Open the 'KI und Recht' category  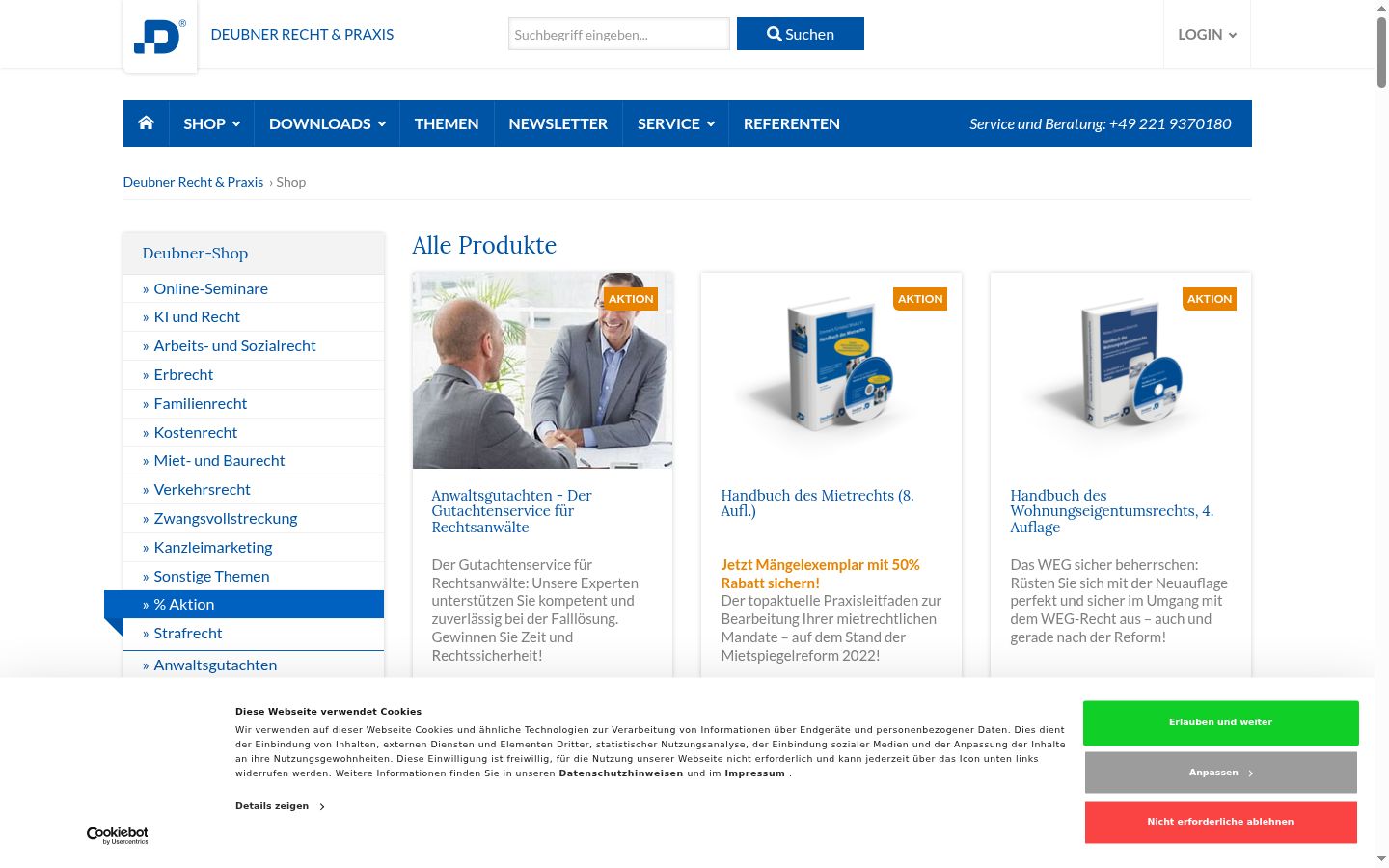pyautogui.click(x=254, y=317)
